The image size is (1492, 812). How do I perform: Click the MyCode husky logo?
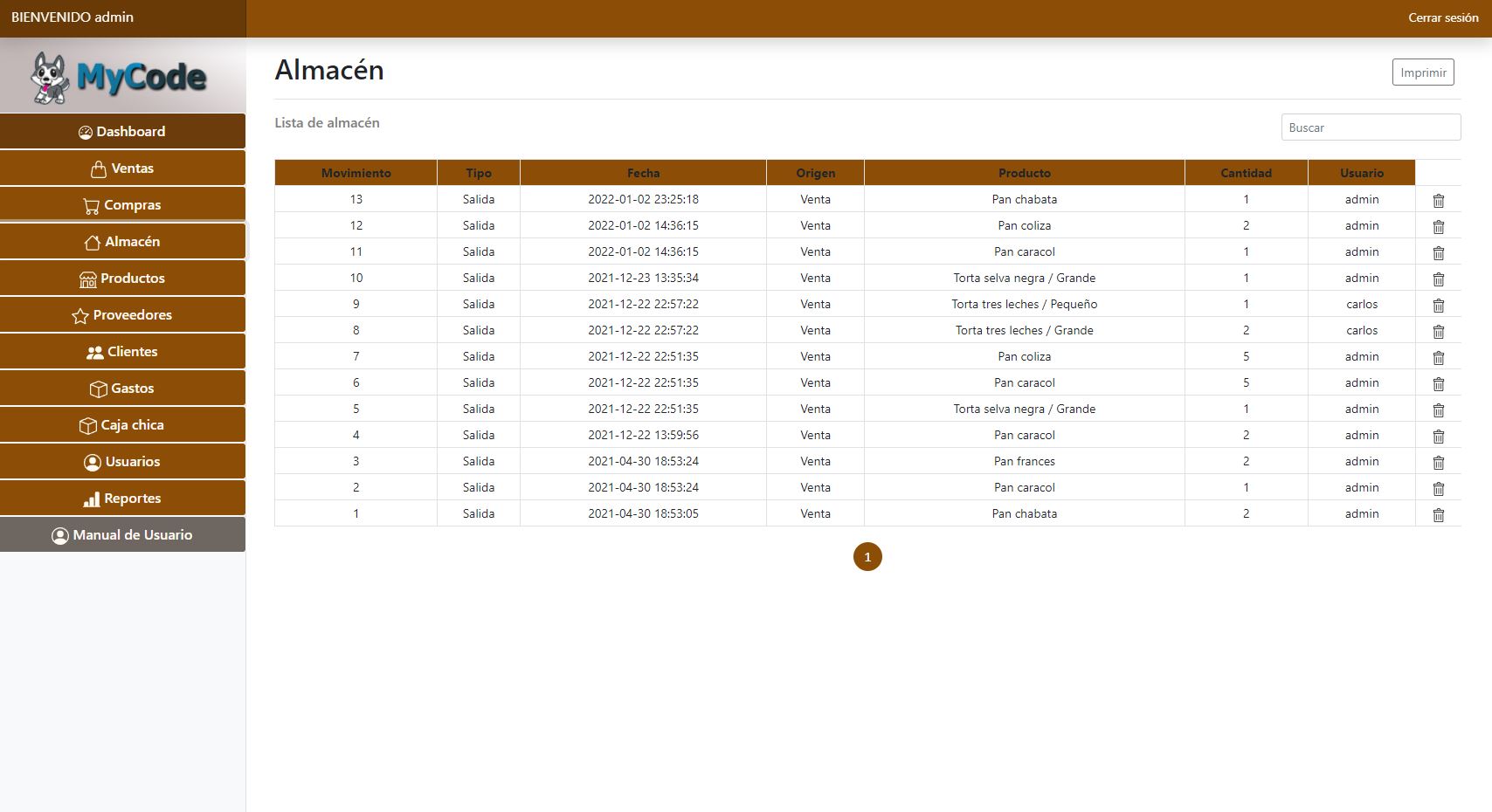click(121, 77)
